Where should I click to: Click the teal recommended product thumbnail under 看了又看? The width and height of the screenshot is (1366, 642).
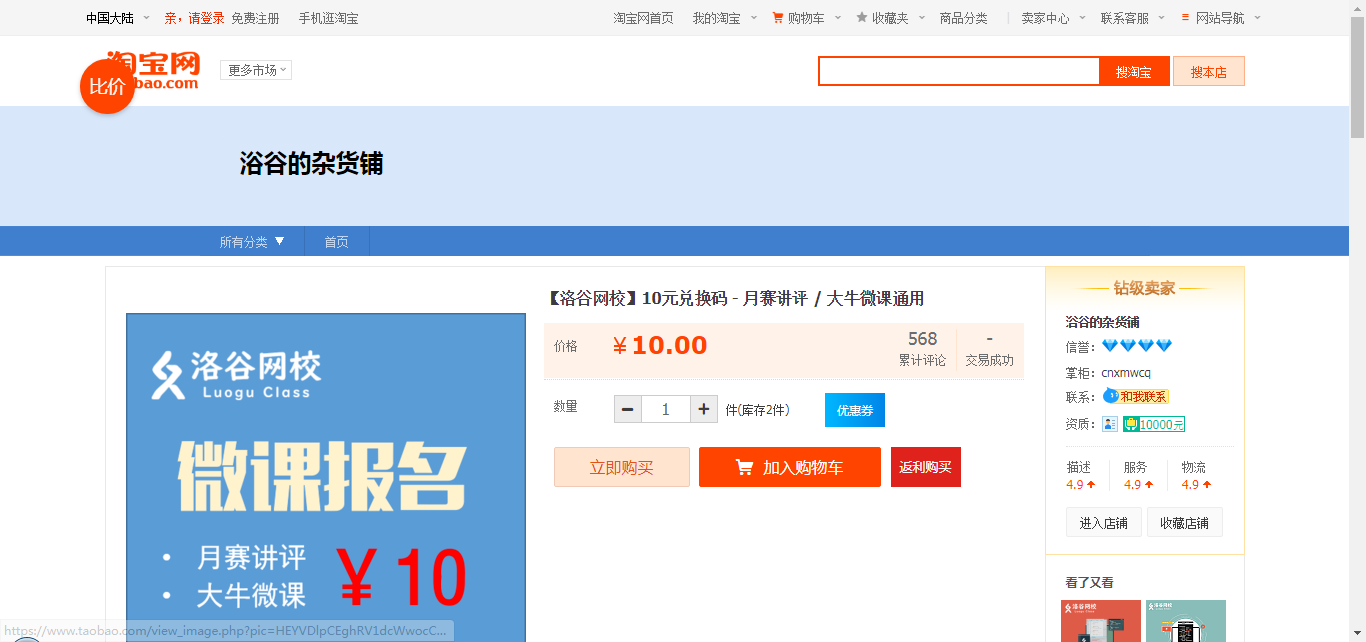point(1186,621)
